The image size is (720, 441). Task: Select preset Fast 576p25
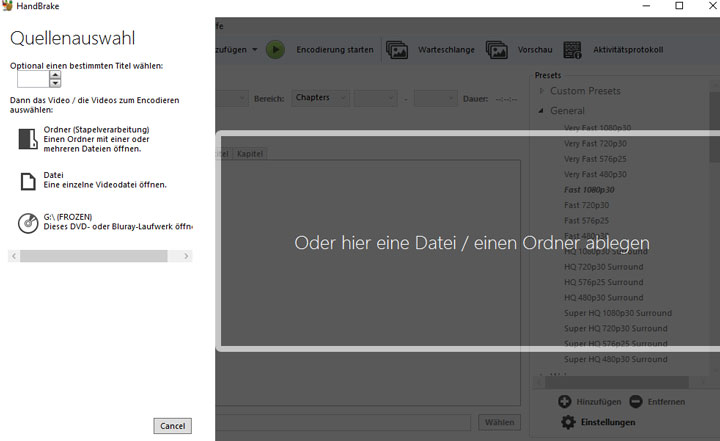[586, 220]
